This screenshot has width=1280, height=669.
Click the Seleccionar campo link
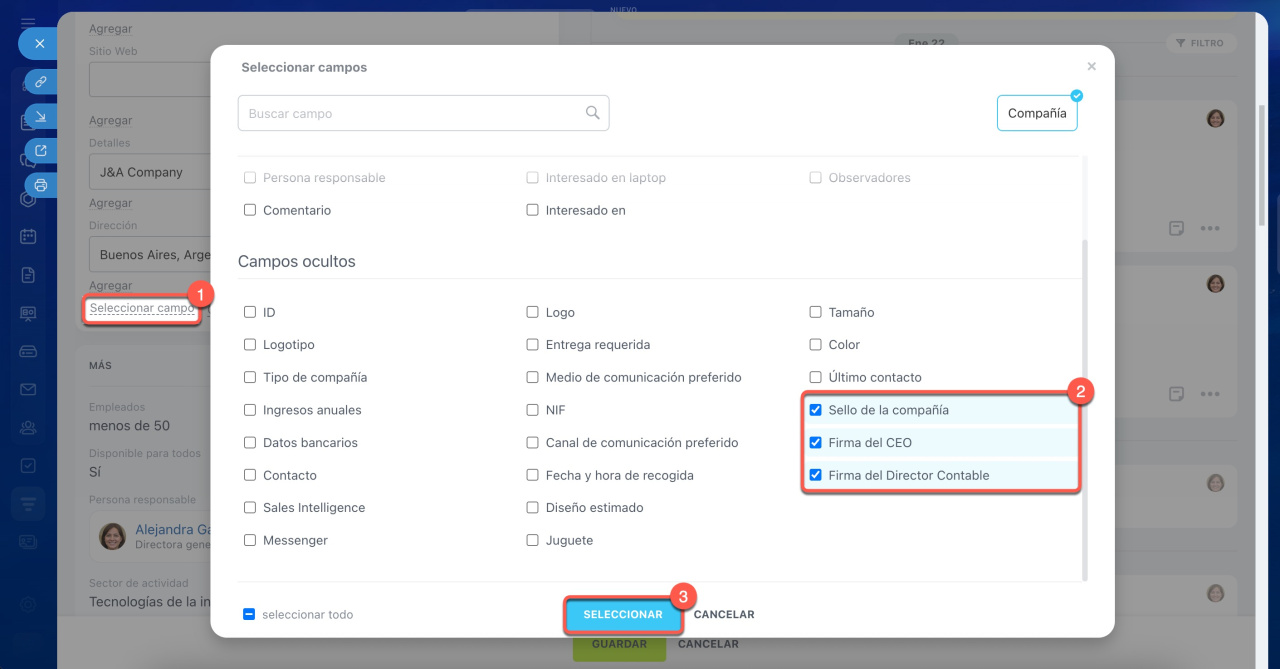coord(142,308)
